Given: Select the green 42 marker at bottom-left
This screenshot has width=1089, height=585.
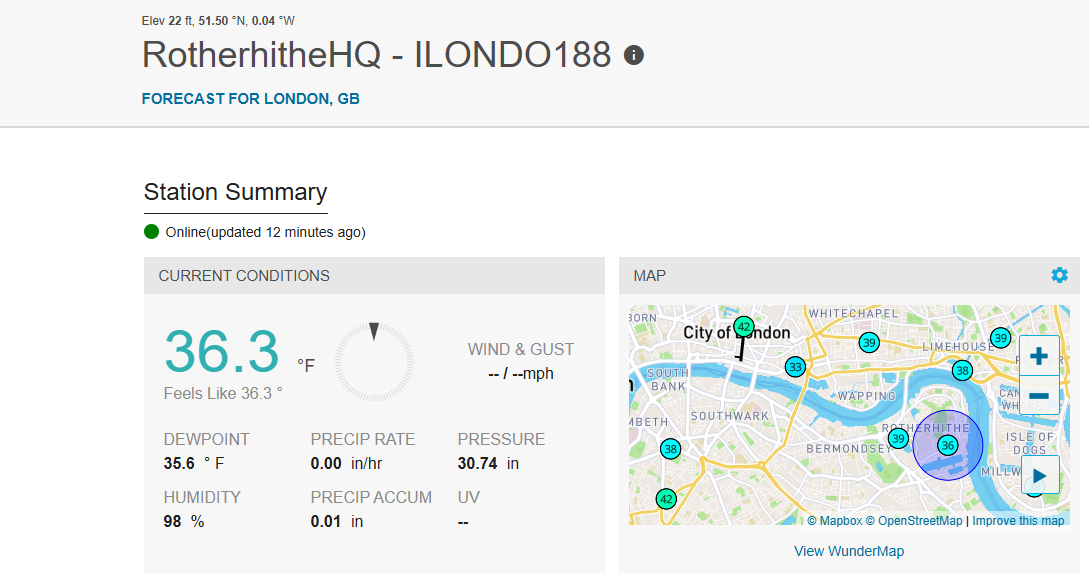Looking at the screenshot, I should click(x=666, y=499).
